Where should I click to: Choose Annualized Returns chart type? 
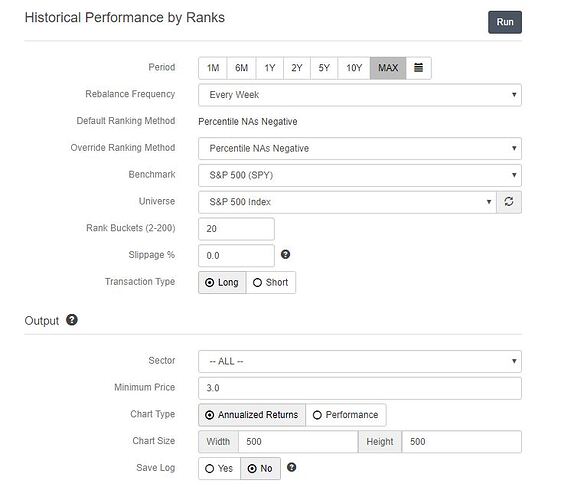(252, 415)
